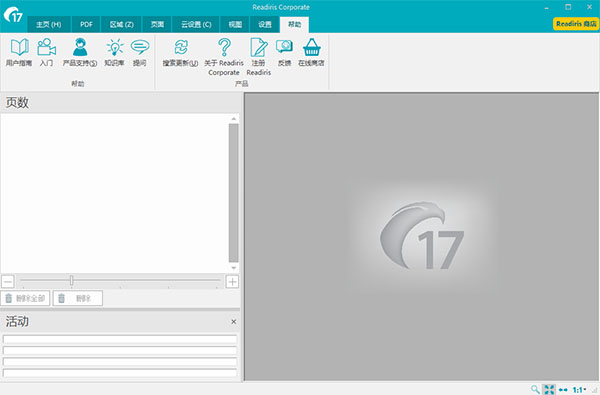The width and height of the screenshot is (600, 395).
Task: Switch to the 主页 (H) tab
Action: (x=49, y=24)
